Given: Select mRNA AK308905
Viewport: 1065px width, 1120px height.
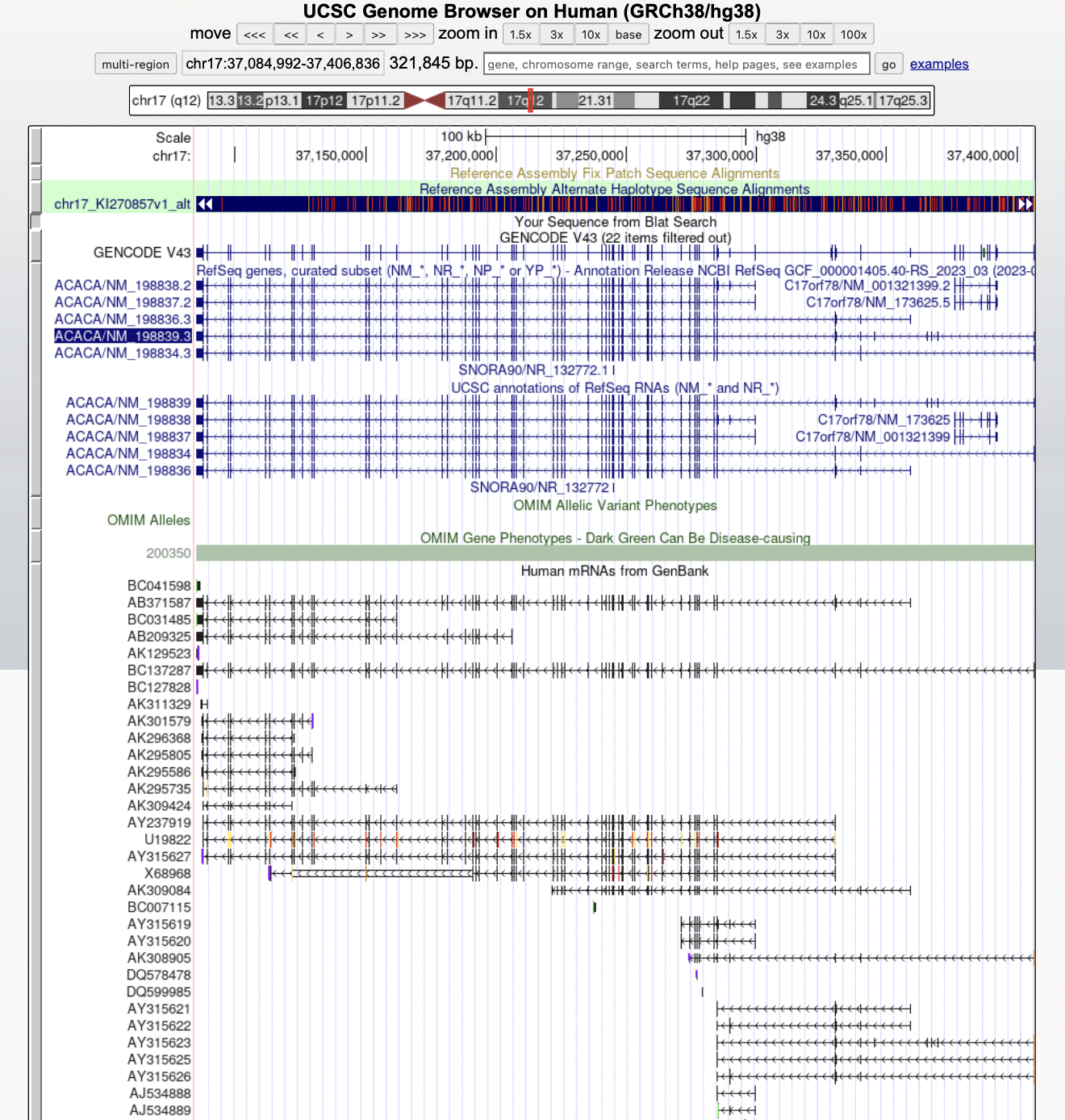Looking at the screenshot, I should click(x=159, y=959).
